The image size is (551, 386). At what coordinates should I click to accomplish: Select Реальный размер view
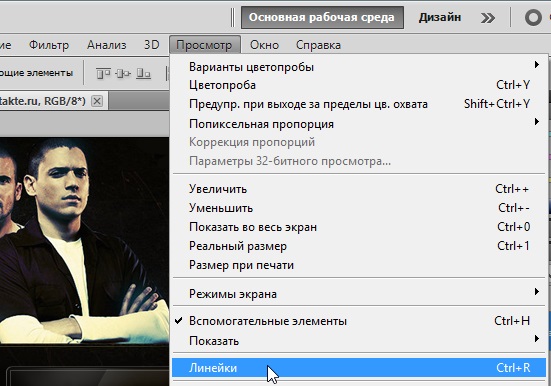pyautogui.click(x=359, y=246)
